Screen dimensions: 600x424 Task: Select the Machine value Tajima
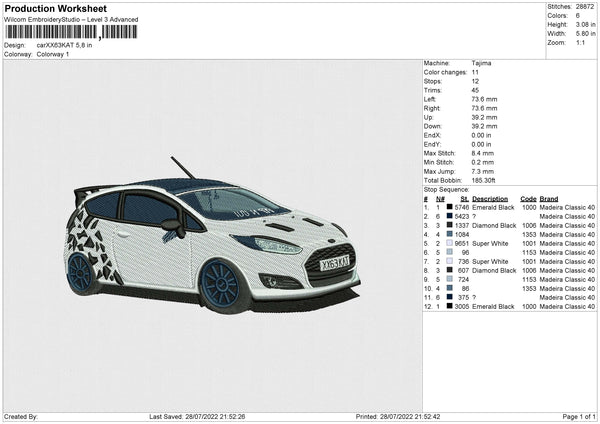[x=481, y=63]
